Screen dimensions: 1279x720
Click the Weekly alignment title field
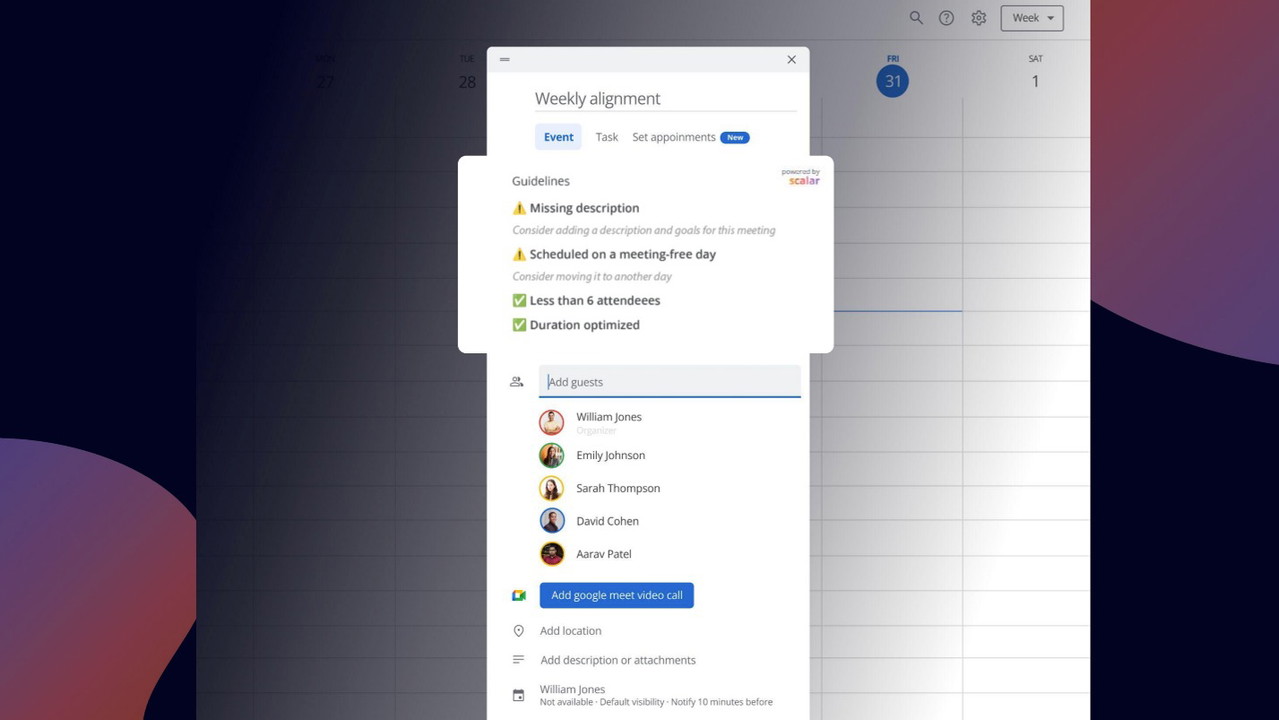(664, 99)
